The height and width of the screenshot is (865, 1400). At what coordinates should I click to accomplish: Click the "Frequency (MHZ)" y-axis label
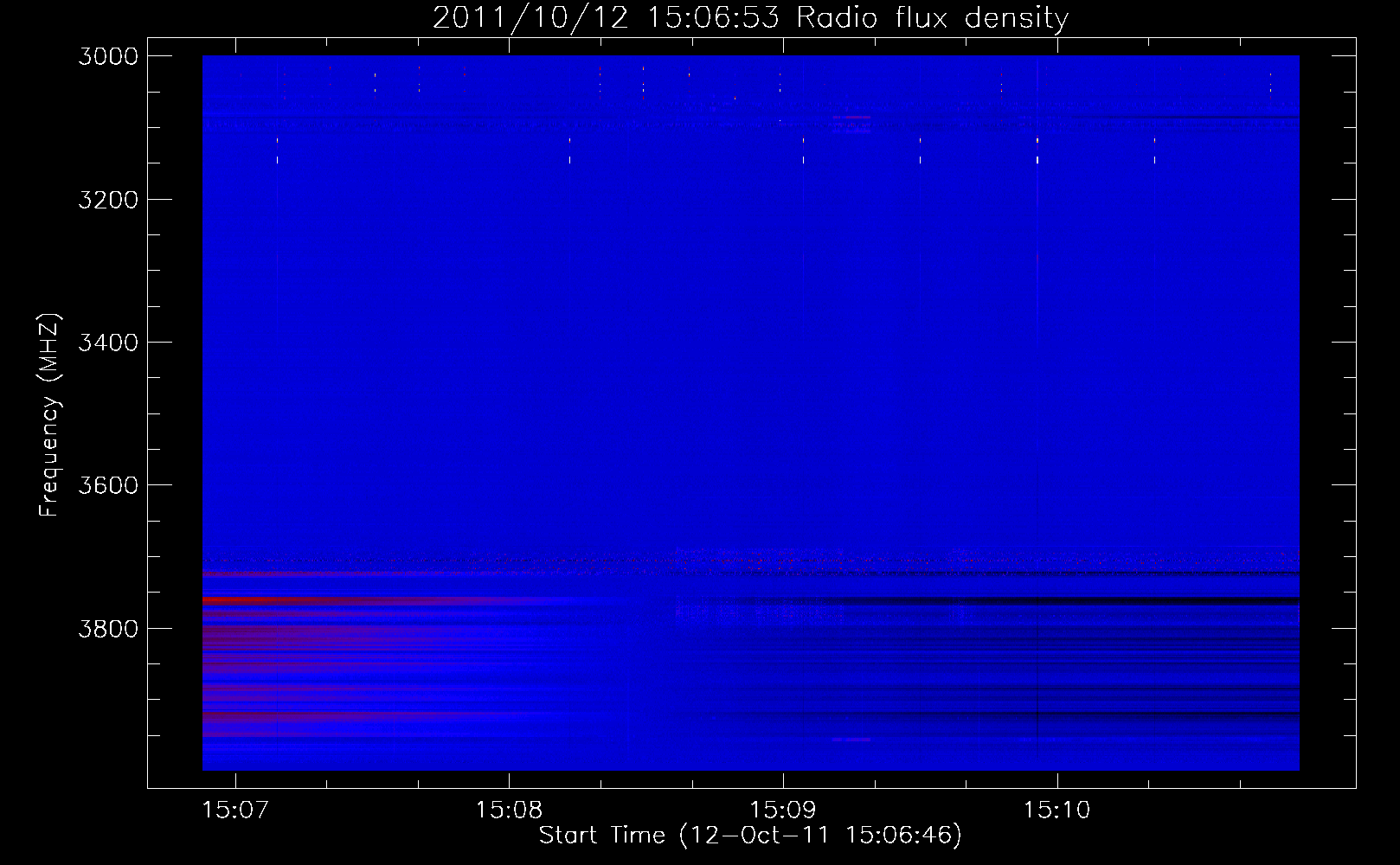tap(49, 415)
